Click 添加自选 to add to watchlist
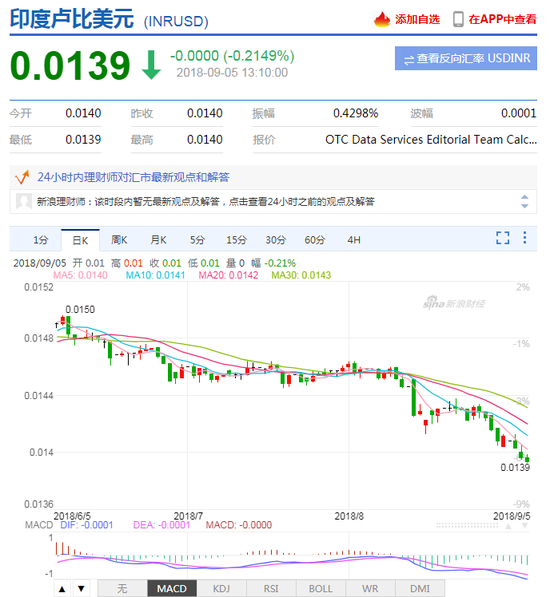 tap(417, 19)
